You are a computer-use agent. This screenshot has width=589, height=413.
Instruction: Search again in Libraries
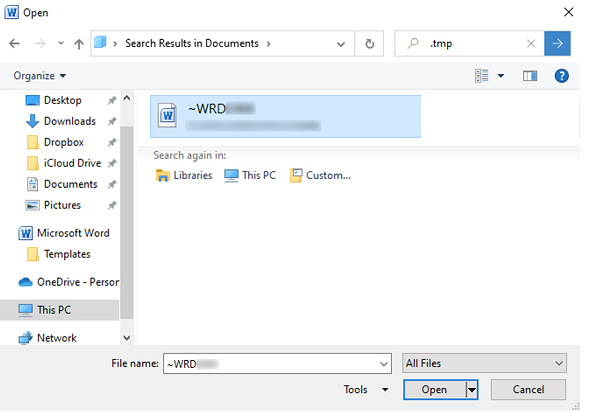184,175
